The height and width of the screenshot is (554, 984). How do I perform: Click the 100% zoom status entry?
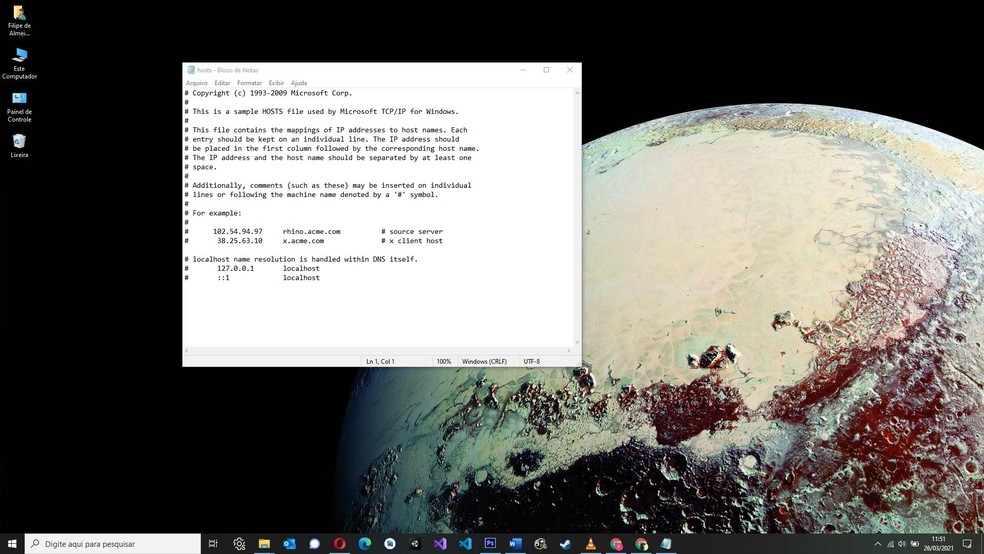444,361
